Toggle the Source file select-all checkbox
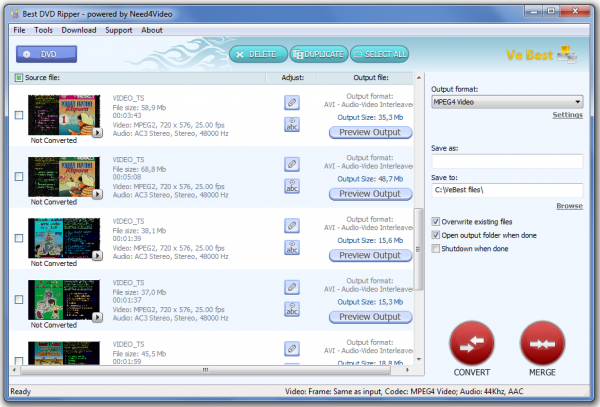Screen dimensions: 600x407 [18, 78]
